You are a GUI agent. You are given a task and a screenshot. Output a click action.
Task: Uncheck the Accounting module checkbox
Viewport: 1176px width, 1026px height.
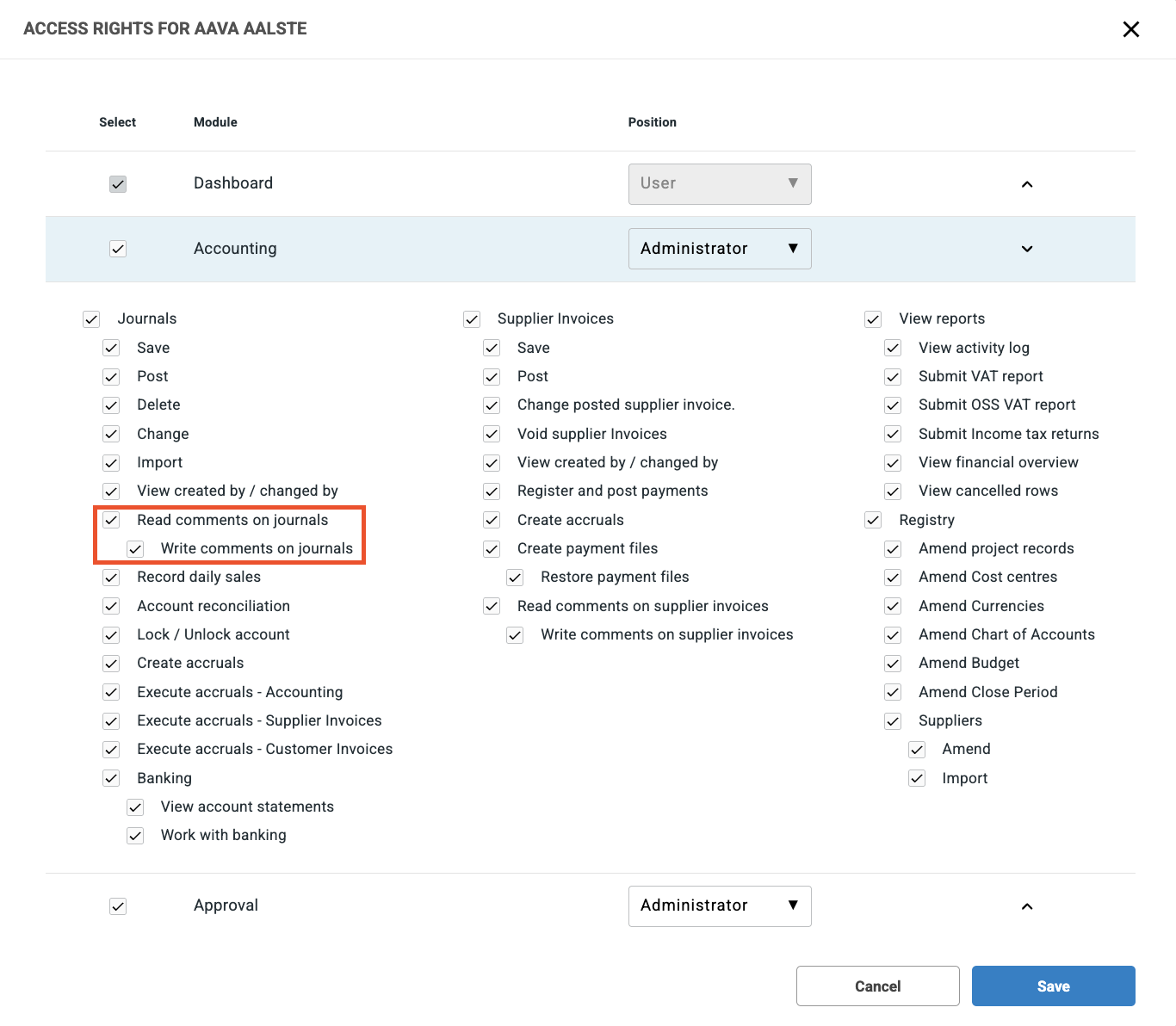click(x=118, y=249)
